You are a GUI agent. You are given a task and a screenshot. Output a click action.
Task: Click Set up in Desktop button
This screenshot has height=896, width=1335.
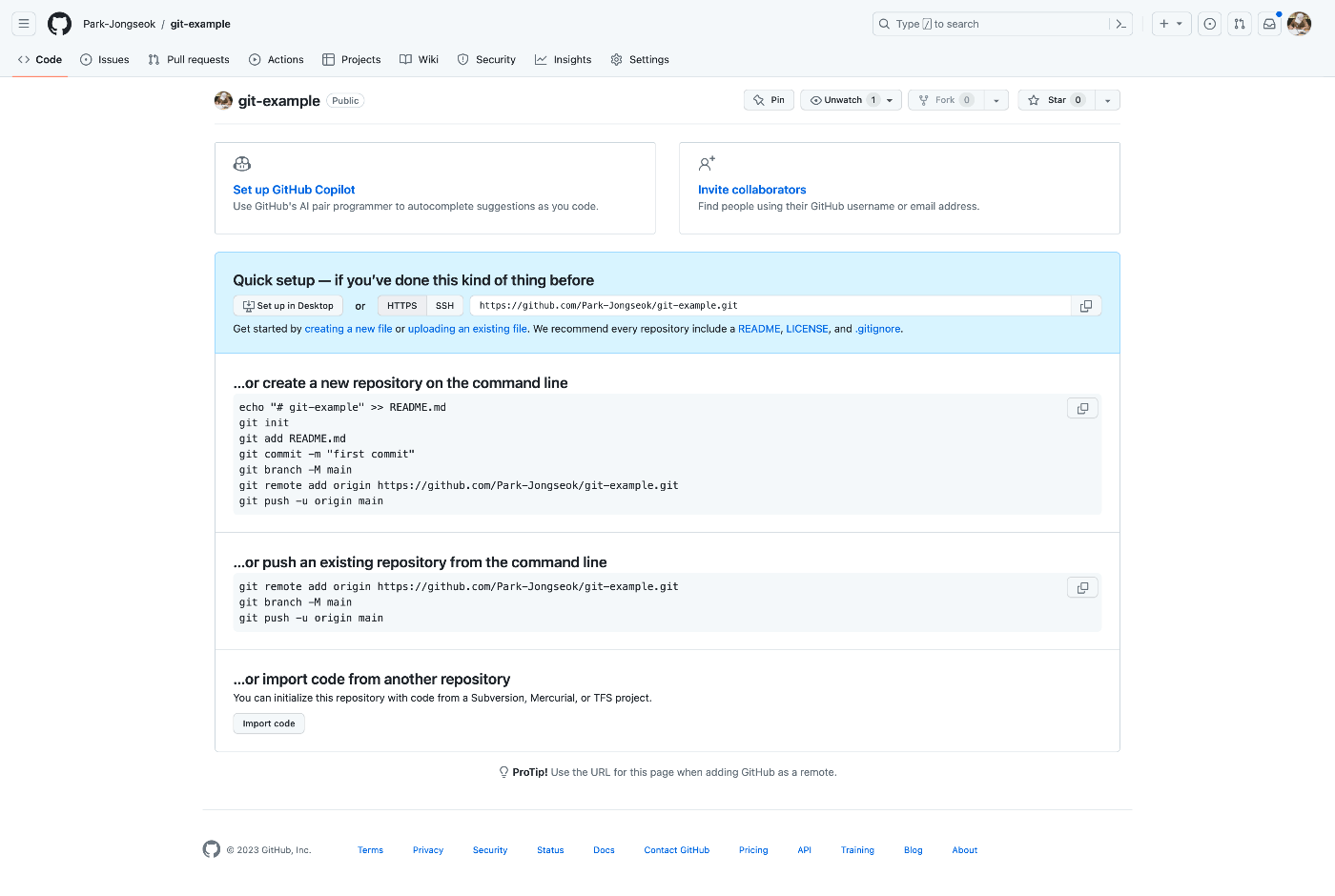coord(288,306)
